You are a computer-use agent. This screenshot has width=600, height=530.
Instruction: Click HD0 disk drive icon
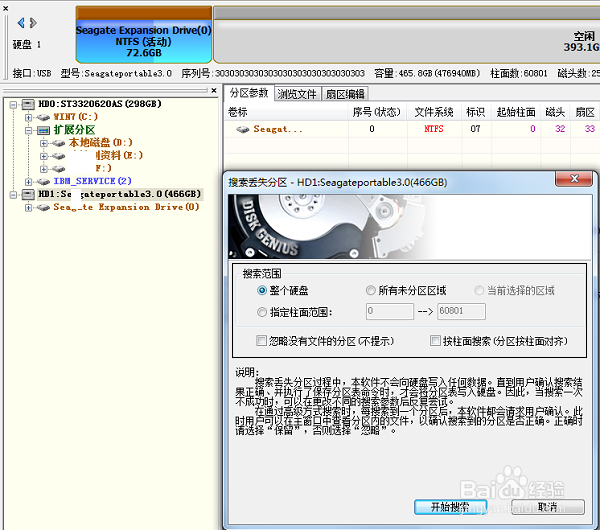[28, 104]
